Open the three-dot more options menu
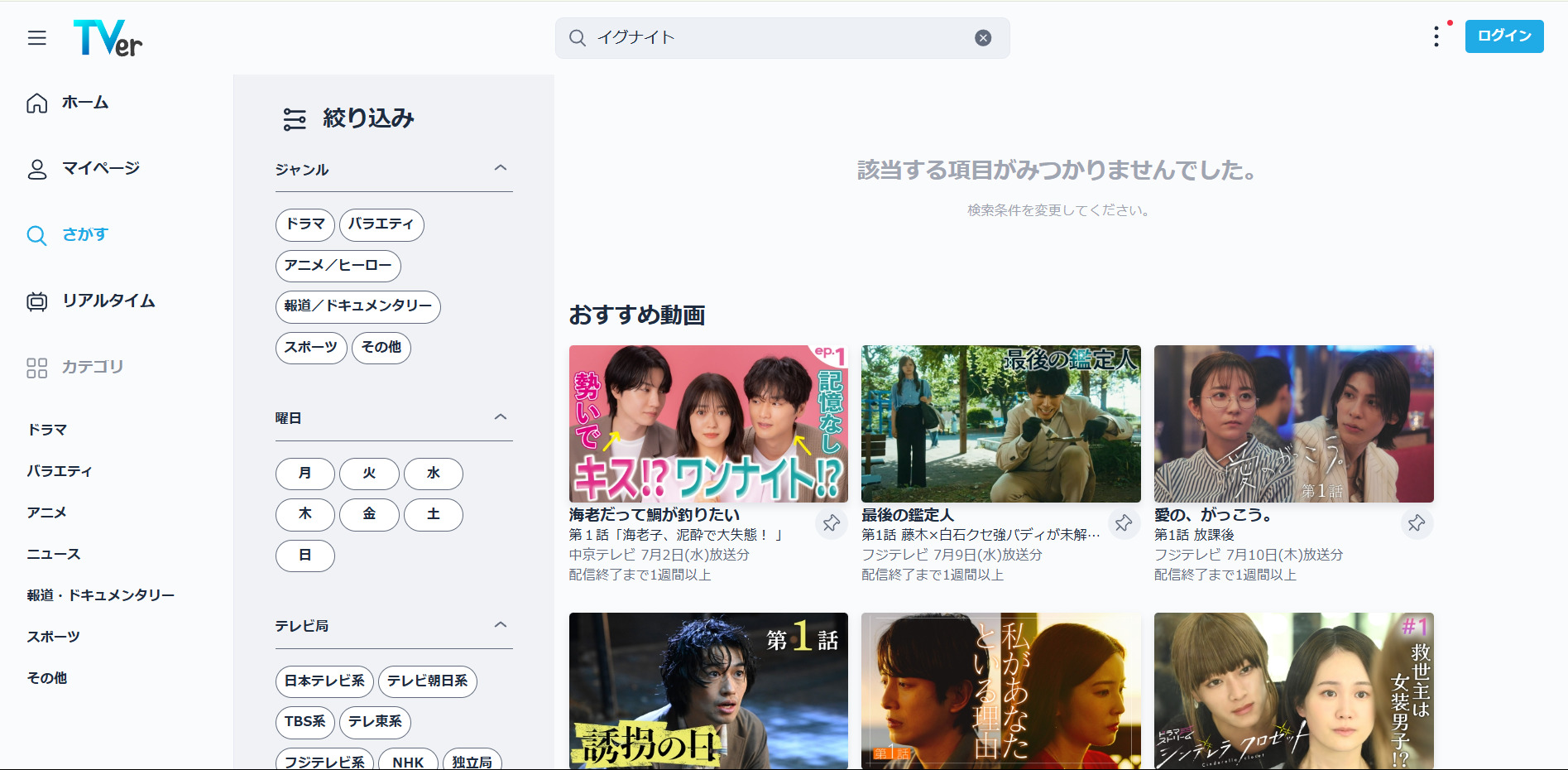 point(1436,36)
